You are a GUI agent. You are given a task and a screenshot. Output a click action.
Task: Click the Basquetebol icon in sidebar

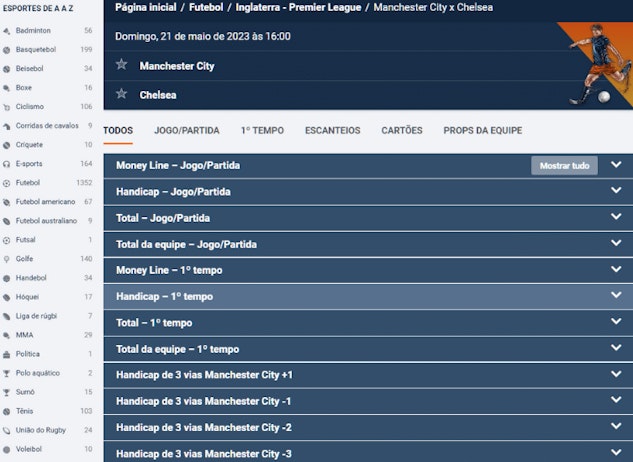coord(7,50)
